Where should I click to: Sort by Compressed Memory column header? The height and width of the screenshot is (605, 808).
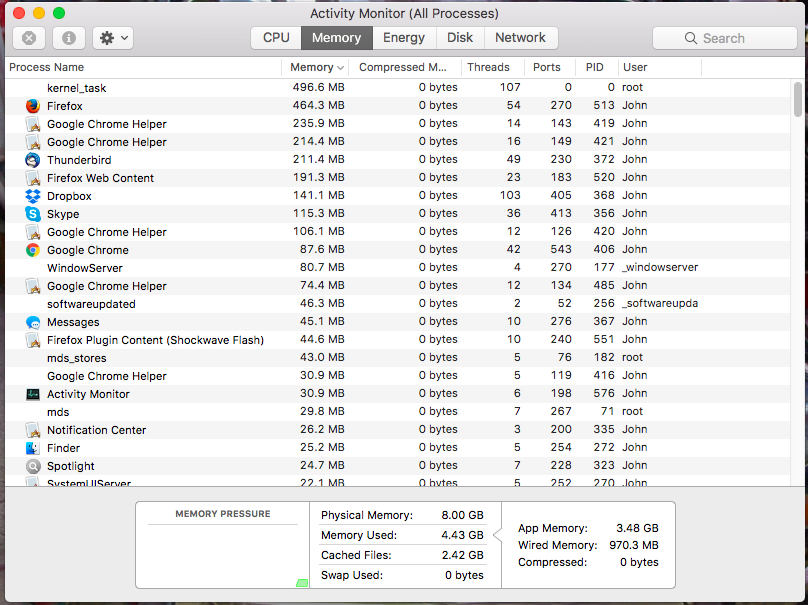pos(403,68)
